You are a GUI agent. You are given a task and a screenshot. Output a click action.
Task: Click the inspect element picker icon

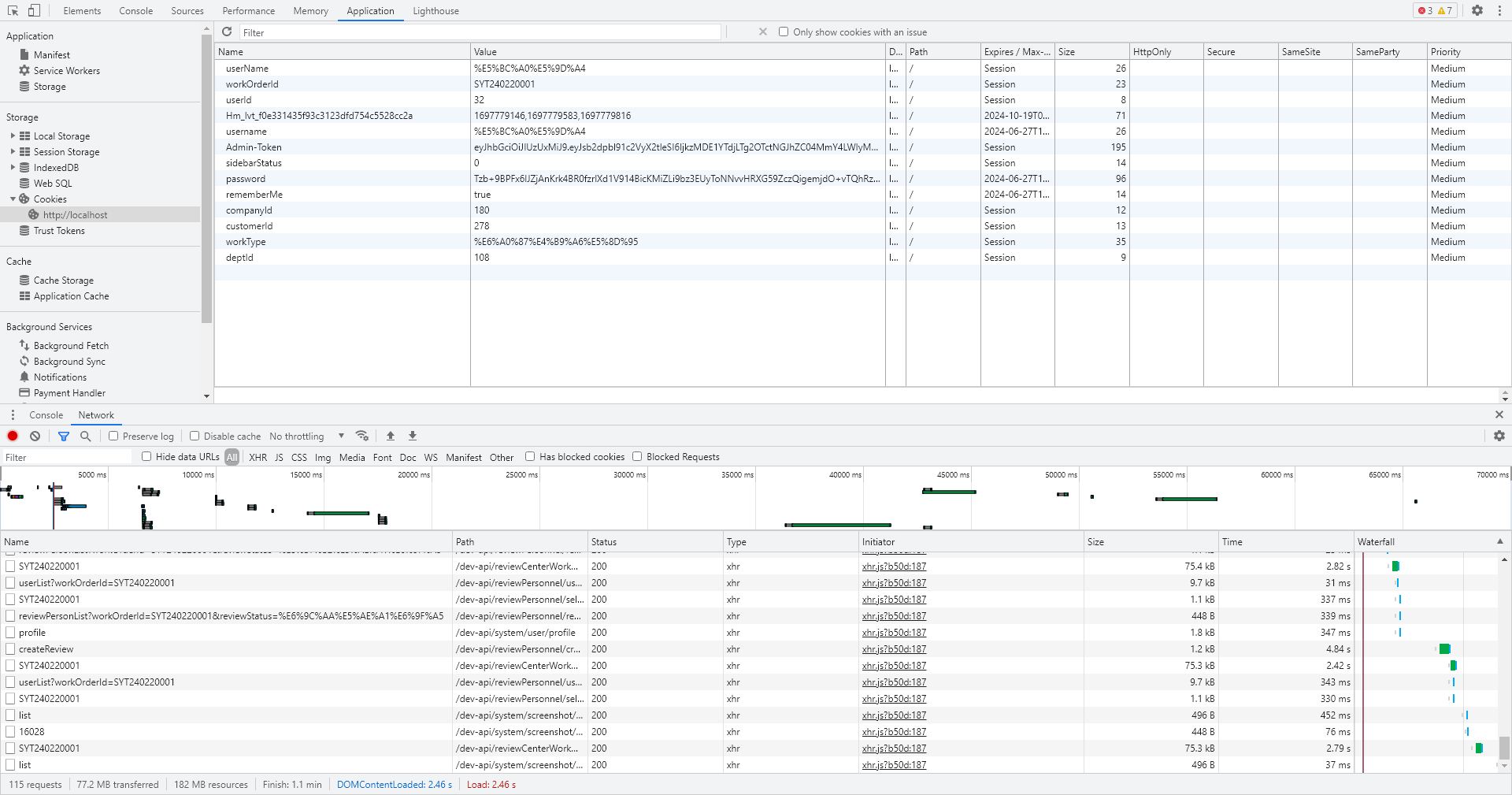pos(13,10)
